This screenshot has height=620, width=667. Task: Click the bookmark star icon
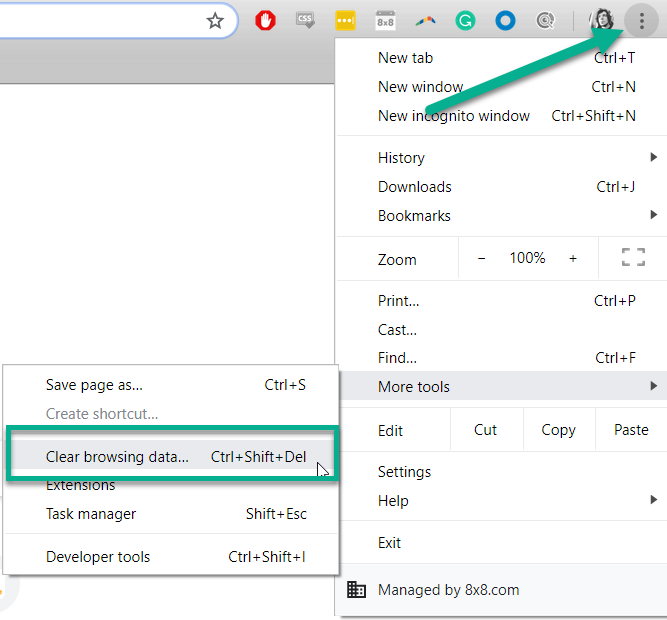[215, 21]
